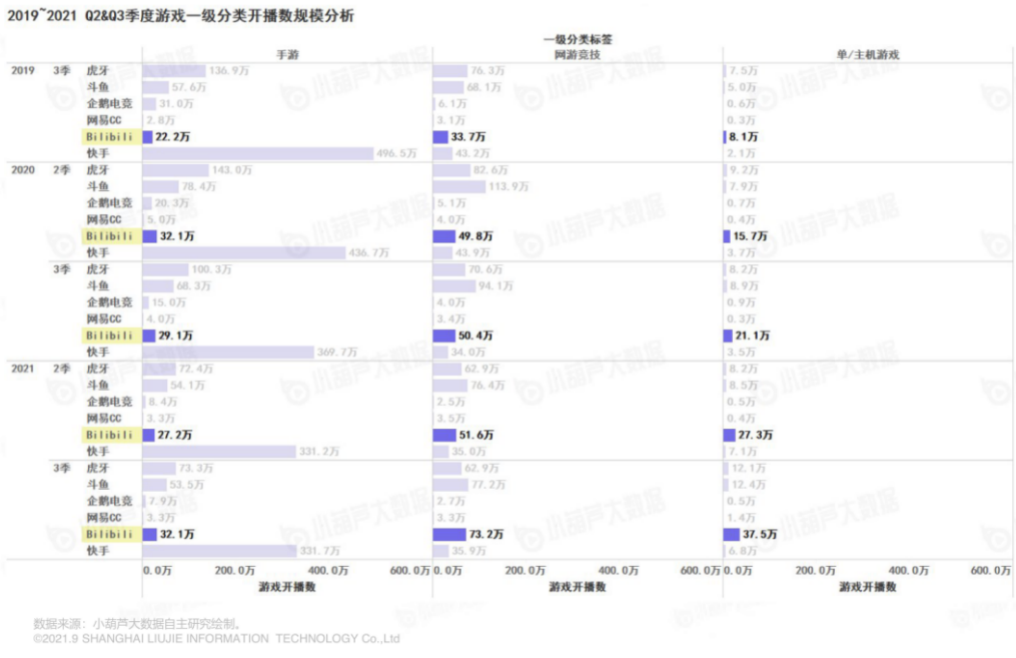
Task: Click the 68.1万 网游竞技 value
Action: click(484, 87)
